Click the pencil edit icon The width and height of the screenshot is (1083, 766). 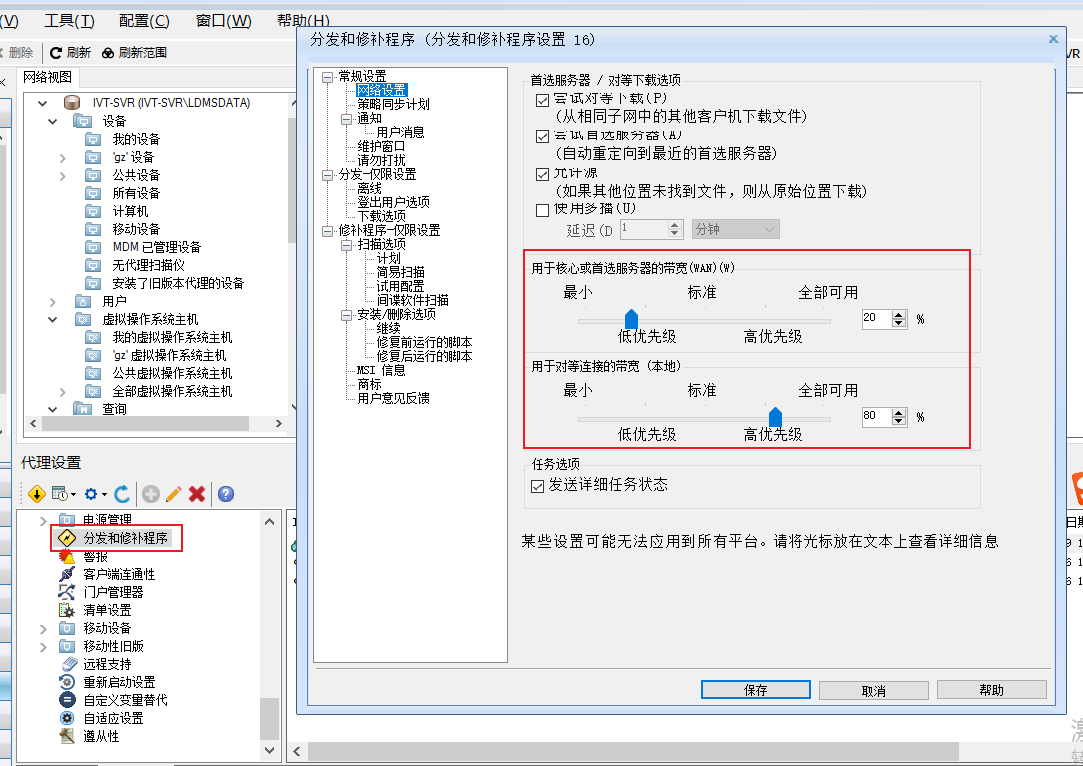tap(174, 493)
